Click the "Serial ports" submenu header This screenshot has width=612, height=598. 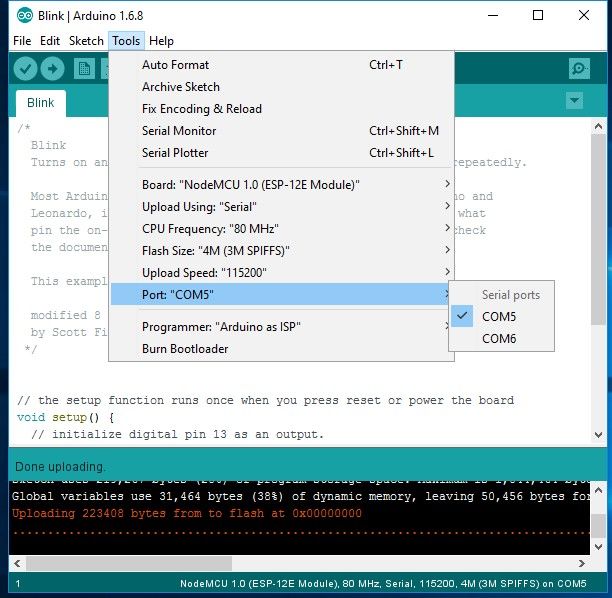(x=511, y=295)
